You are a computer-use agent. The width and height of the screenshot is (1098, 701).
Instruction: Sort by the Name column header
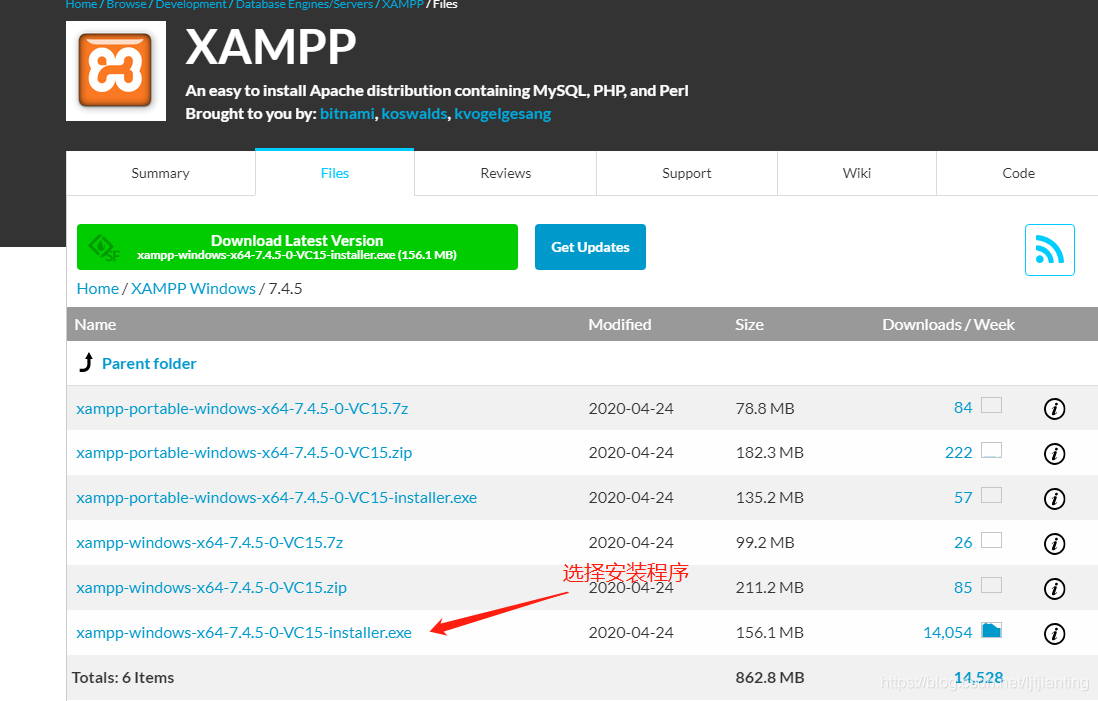[x=95, y=324]
